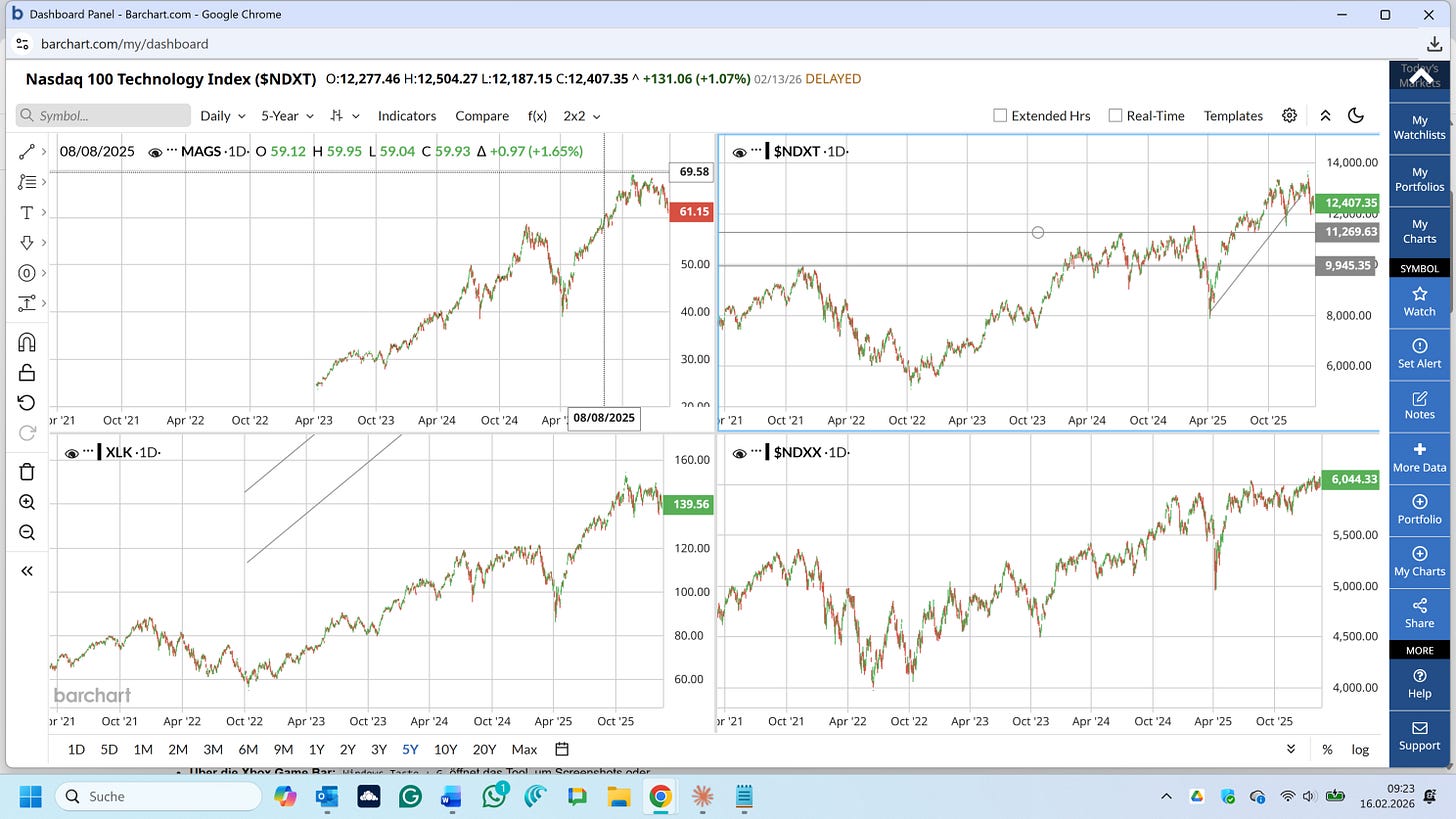Open the Daily frequency dropdown

pos(222,115)
